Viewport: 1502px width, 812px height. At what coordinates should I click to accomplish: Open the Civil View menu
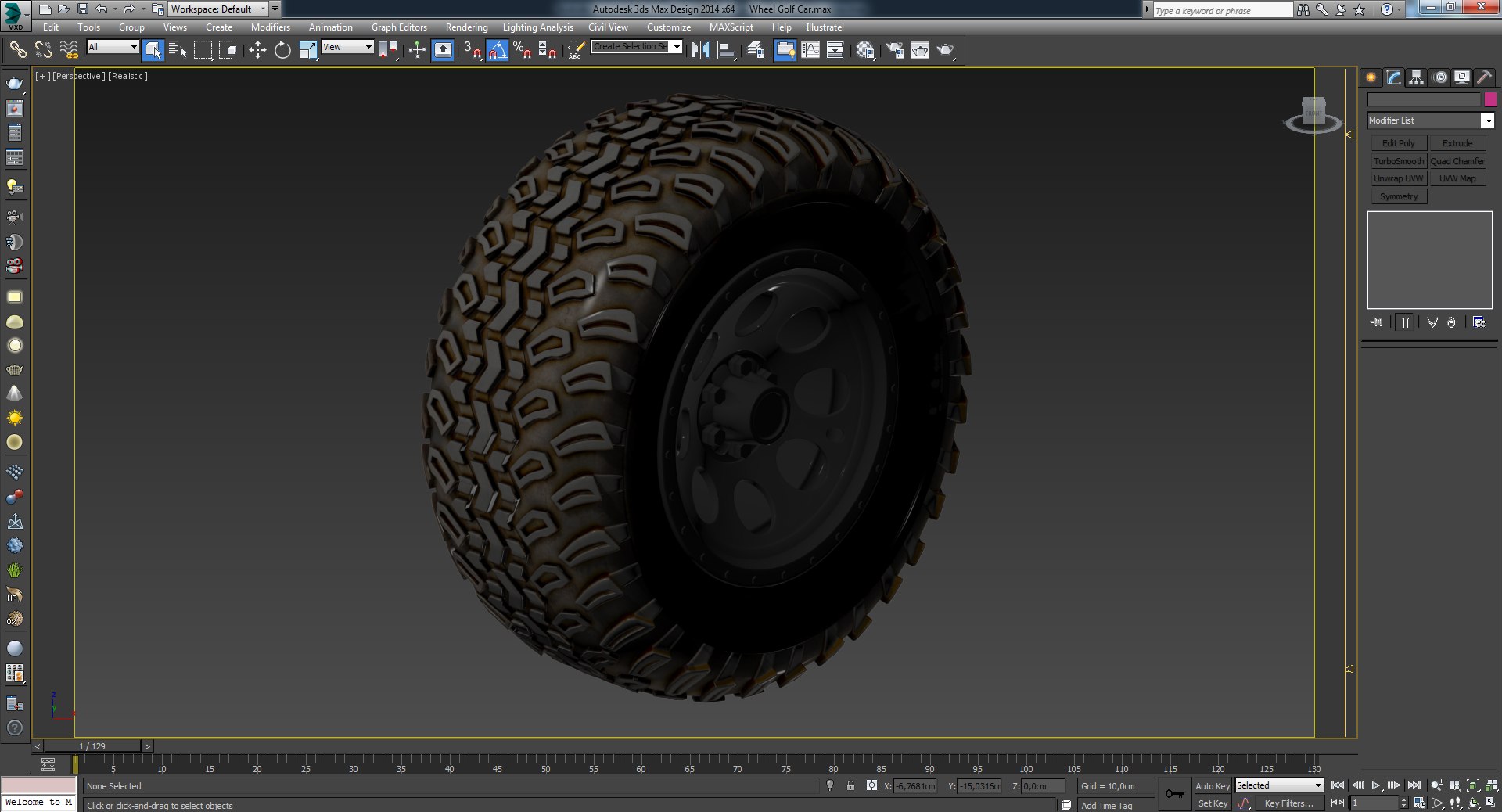pos(608,27)
